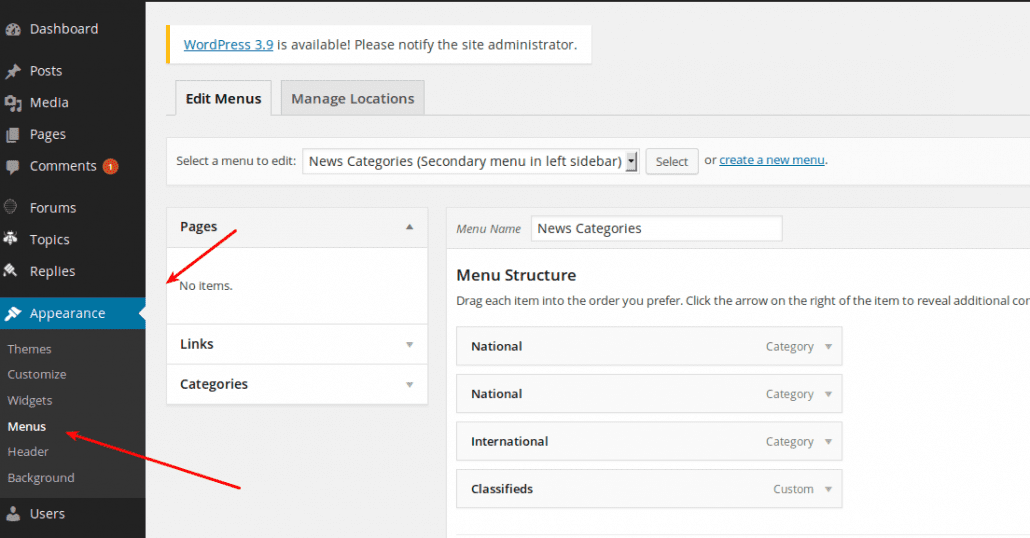1030x538 pixels.
Task: Collapse the Pages panel arrow
Action: (x=409, y=227)
